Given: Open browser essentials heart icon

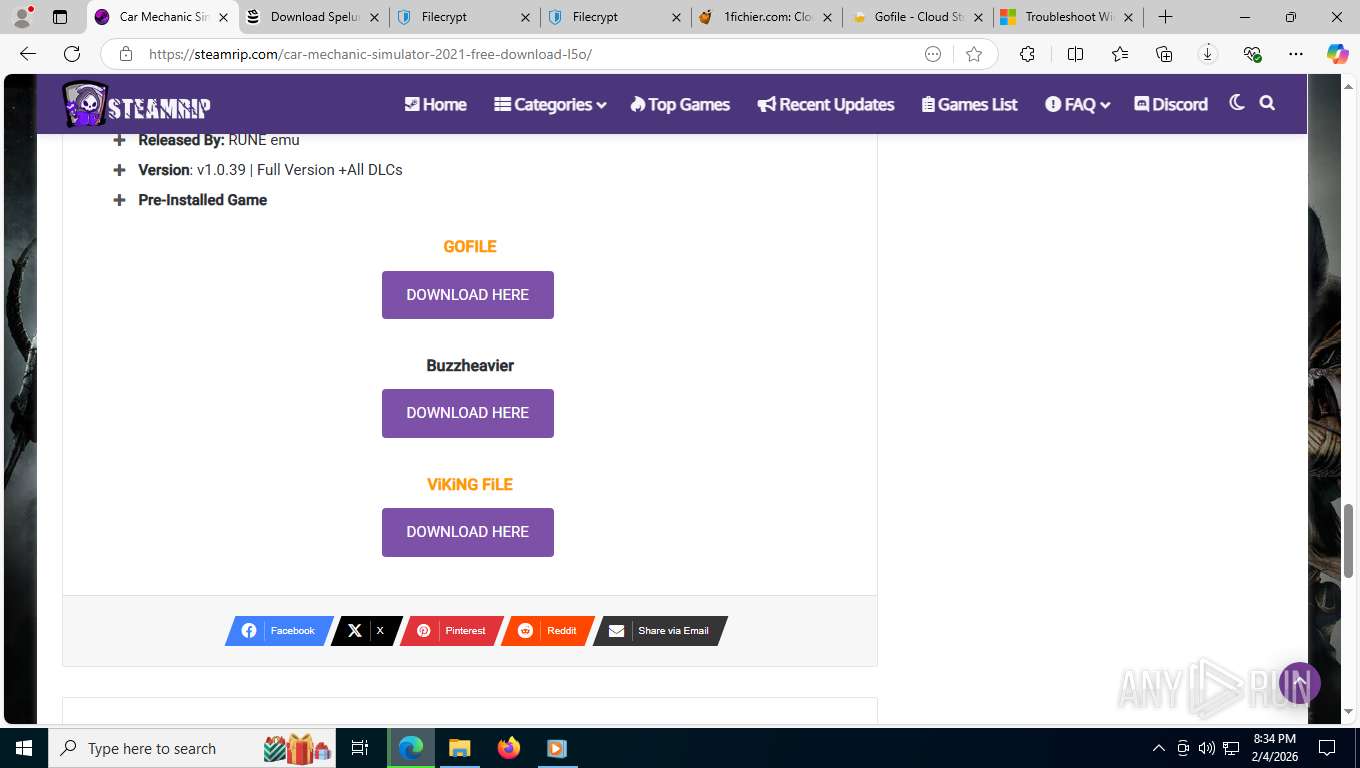Looking at the screenshot, I should click(x=1252, y=54).
